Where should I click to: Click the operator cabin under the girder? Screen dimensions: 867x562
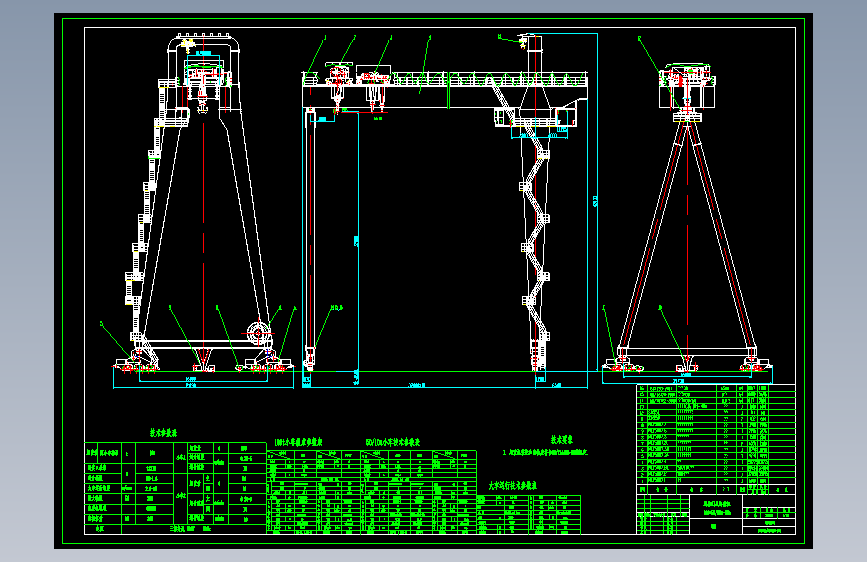504,117
